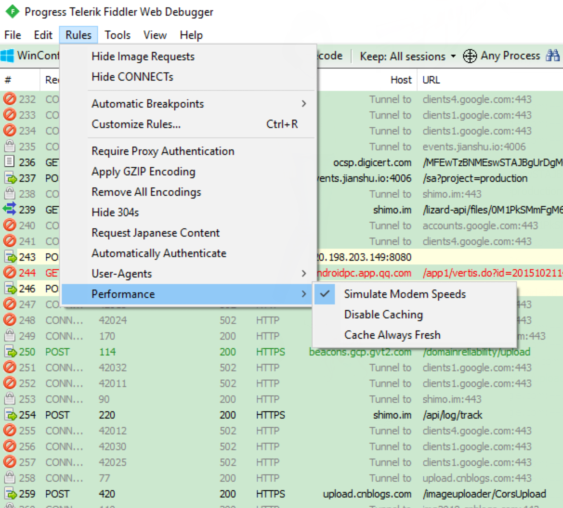The height and width of the screenshot is (508, 563).
Task: Open the Edit menu
Action: coord(43,35)
